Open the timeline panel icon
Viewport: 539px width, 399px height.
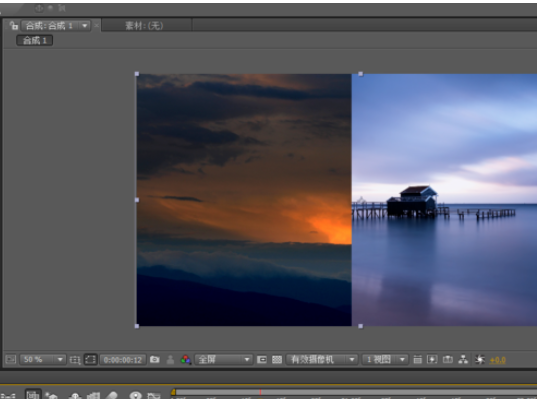tap(448, 360)
